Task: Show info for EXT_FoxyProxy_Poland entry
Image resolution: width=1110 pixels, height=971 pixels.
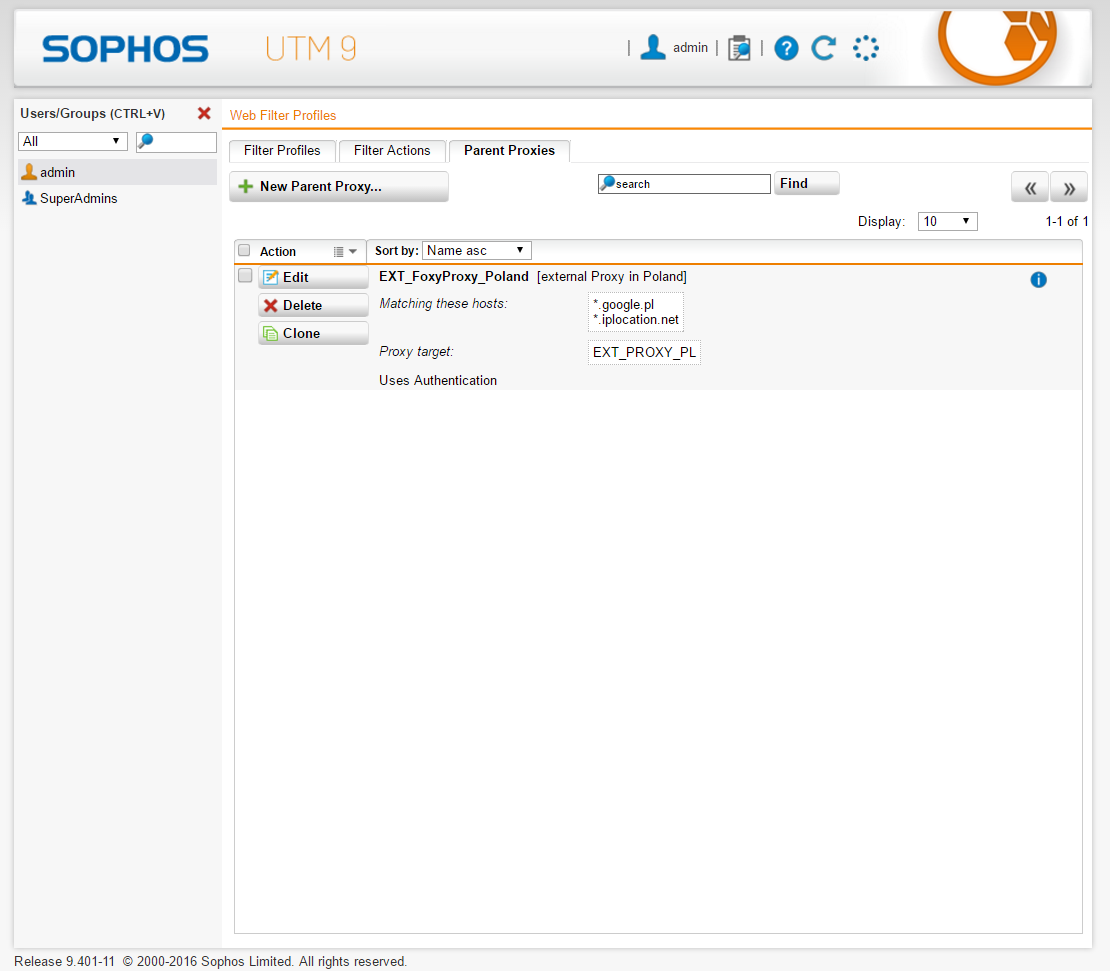Action: (1038, 280)
